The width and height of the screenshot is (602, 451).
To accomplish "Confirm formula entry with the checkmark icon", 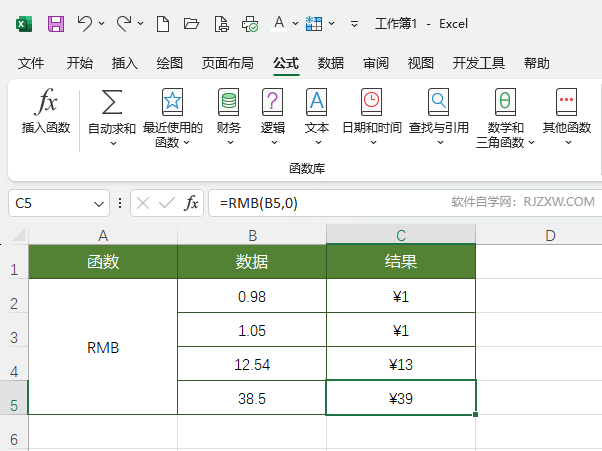I will click(x=167, y=203).
